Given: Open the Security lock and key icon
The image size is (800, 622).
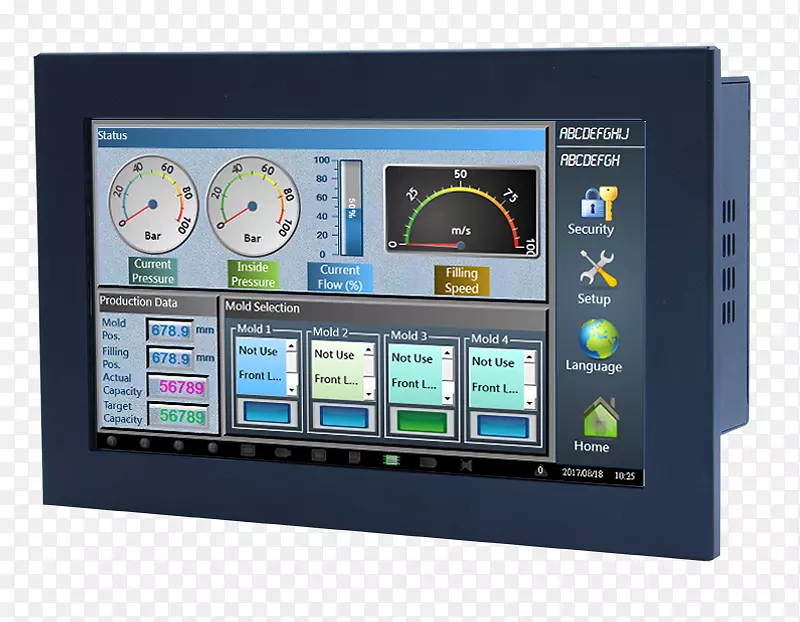Looking at the screenshot, I should [598, 203].
